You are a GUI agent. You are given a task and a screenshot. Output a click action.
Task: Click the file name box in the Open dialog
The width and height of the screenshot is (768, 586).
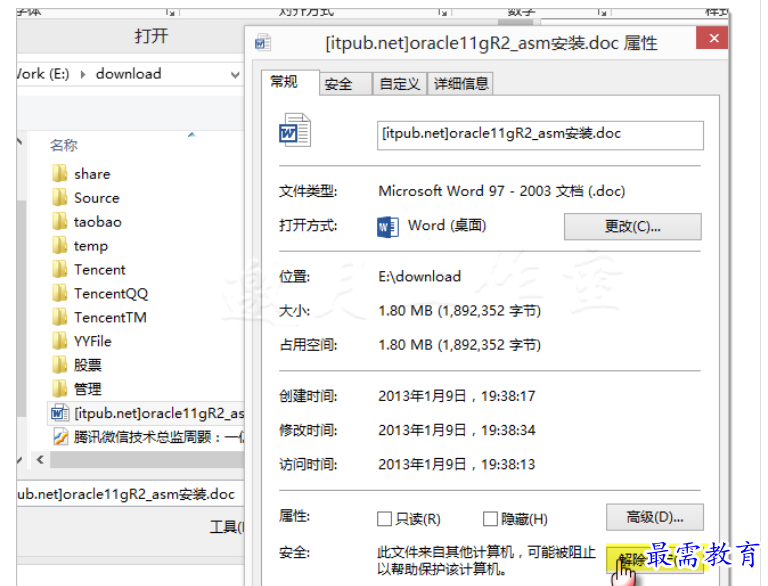[x=130, y=494]
